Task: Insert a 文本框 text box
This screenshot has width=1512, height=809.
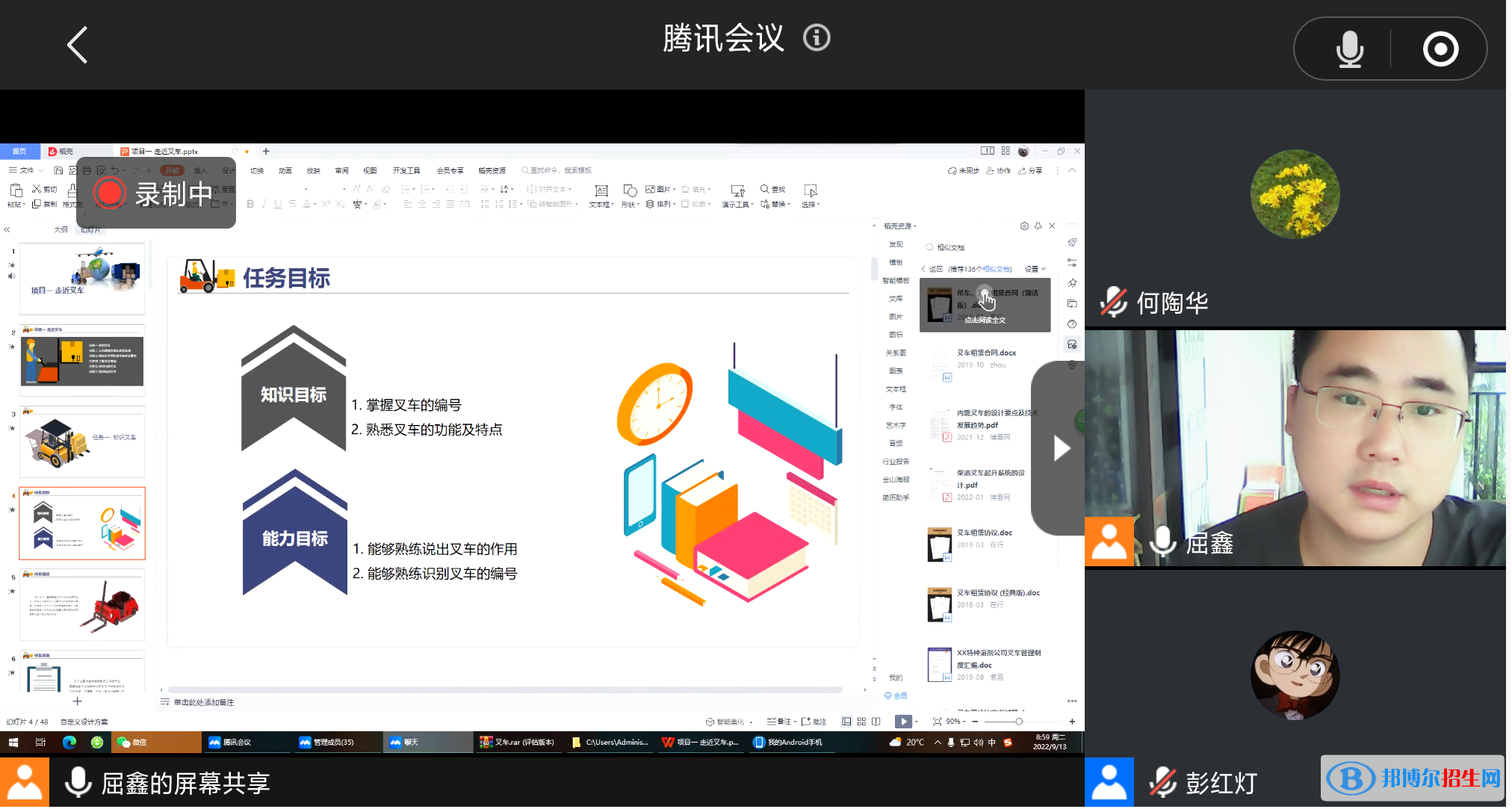Action: (x=601, y=196)
